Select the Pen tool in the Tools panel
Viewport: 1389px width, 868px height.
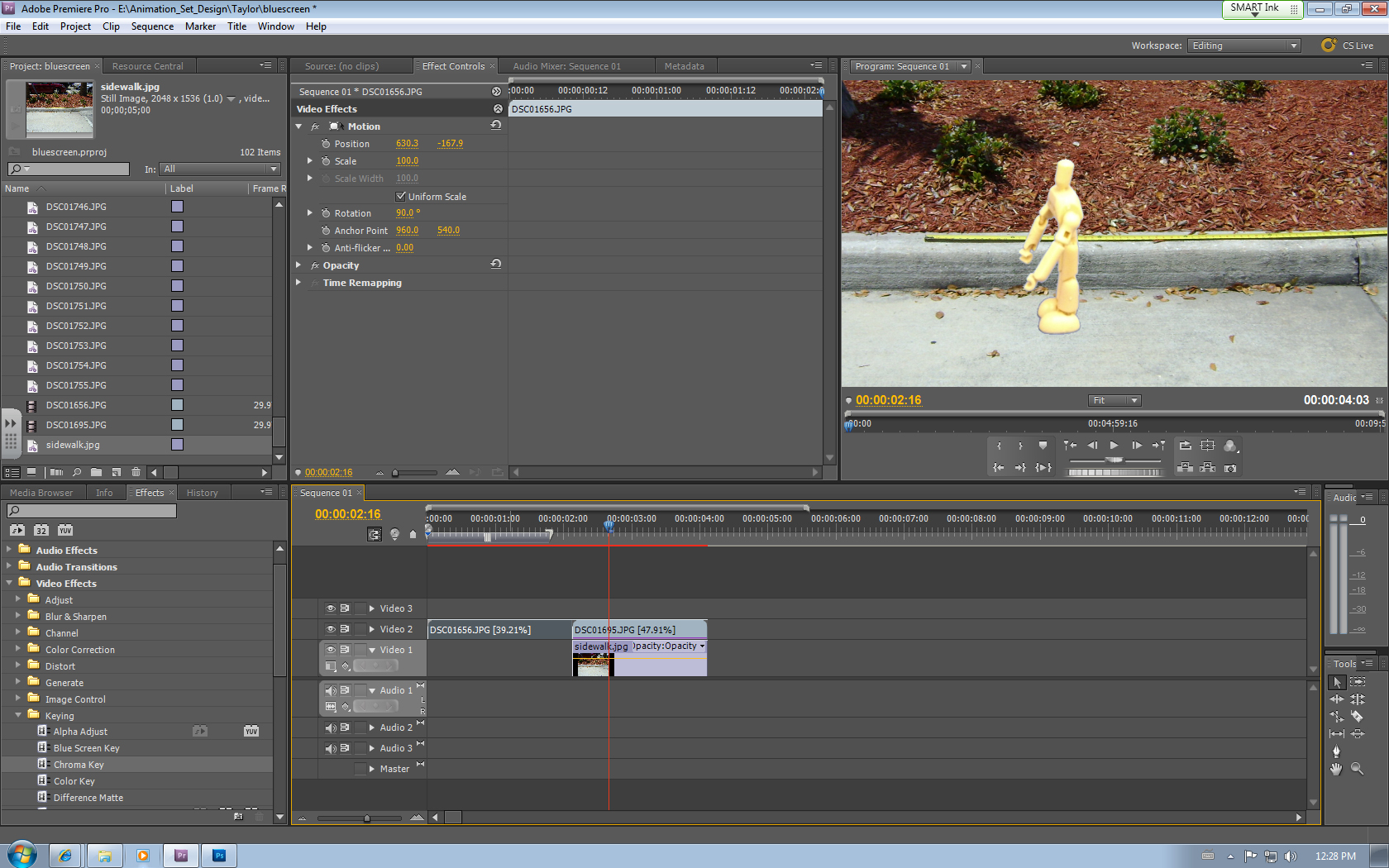tap(1336, 751)
